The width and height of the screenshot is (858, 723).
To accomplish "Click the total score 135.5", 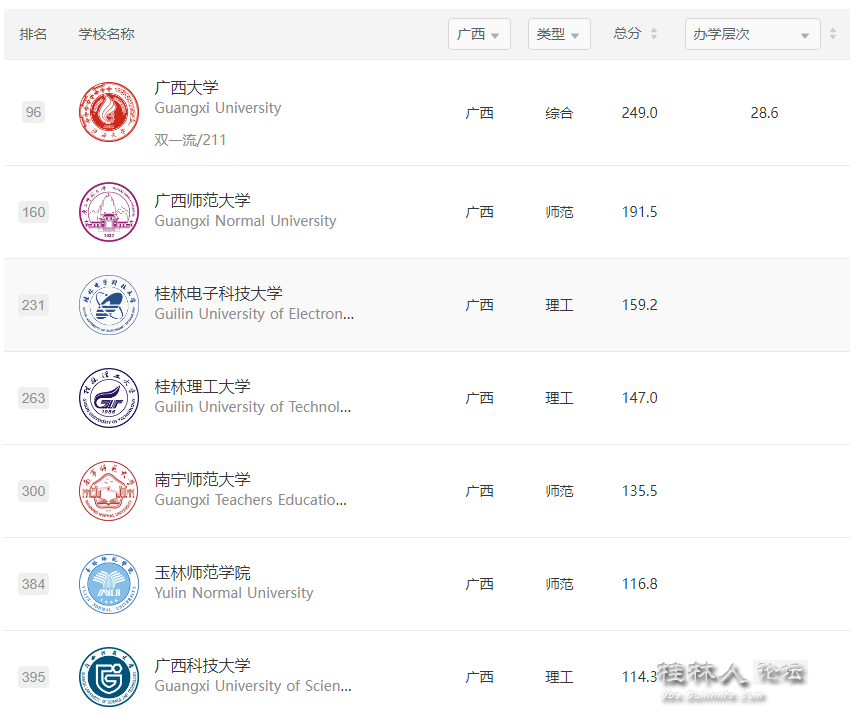I will (639, 491).
